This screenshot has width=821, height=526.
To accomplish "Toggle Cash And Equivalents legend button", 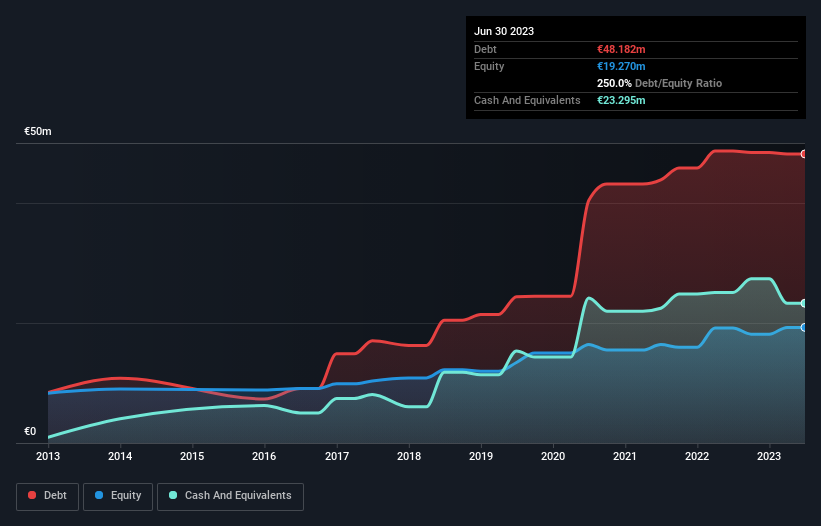I will [230, 496].
